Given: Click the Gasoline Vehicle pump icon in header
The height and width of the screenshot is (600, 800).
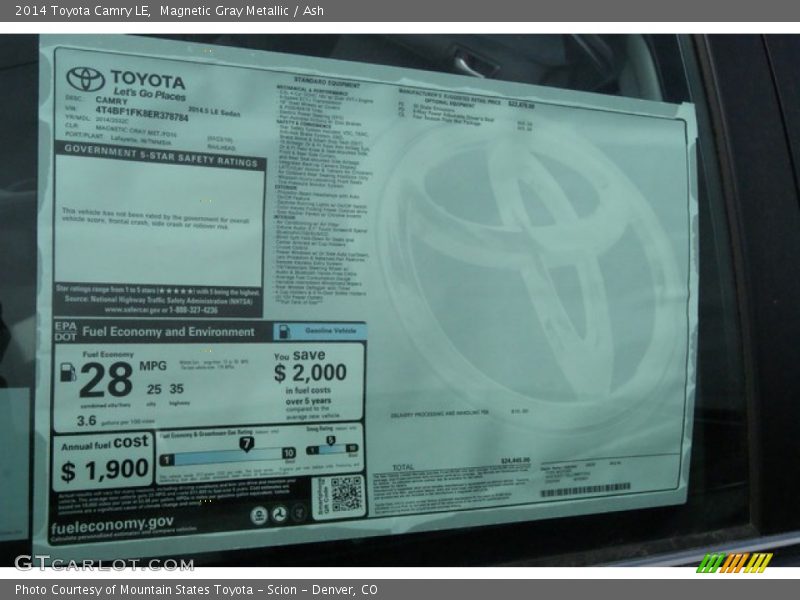Looking at the screenshot, I should pyautogui.click(x=283, y=332).
